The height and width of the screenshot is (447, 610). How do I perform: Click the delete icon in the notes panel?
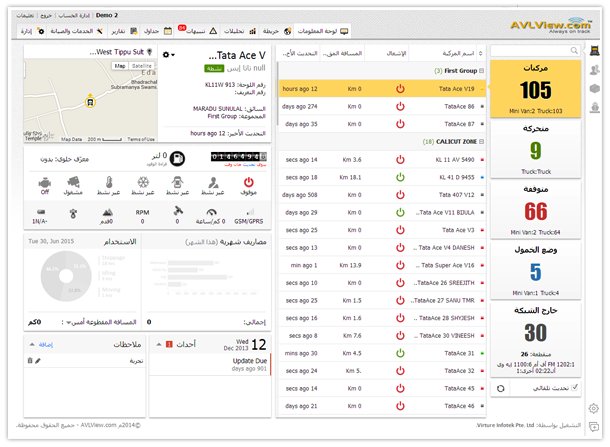pyautogui.click(x=30, y=359)
